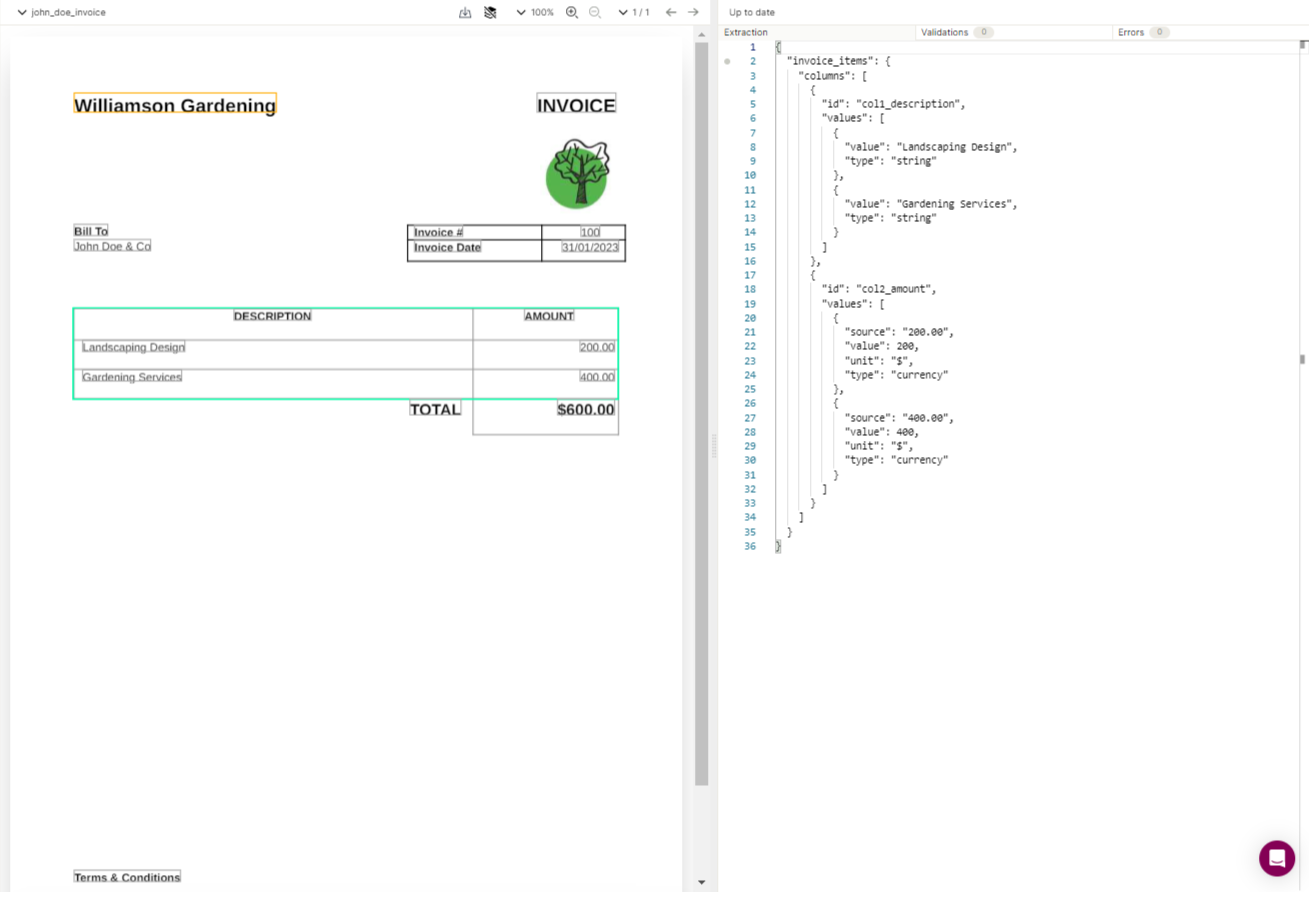
Task: Click the document viewer vertical scrollbar thumb
Action: pyautogui.click(x=701, y=414)
